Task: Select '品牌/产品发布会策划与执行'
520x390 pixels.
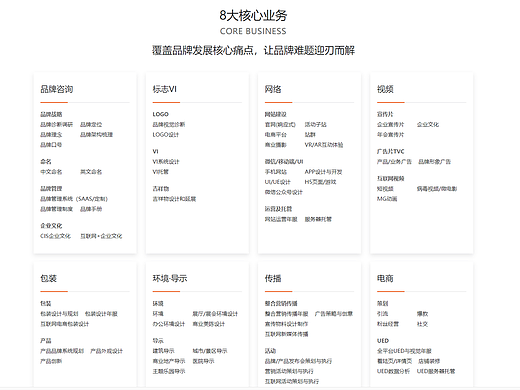Action: tap(298, 361)
